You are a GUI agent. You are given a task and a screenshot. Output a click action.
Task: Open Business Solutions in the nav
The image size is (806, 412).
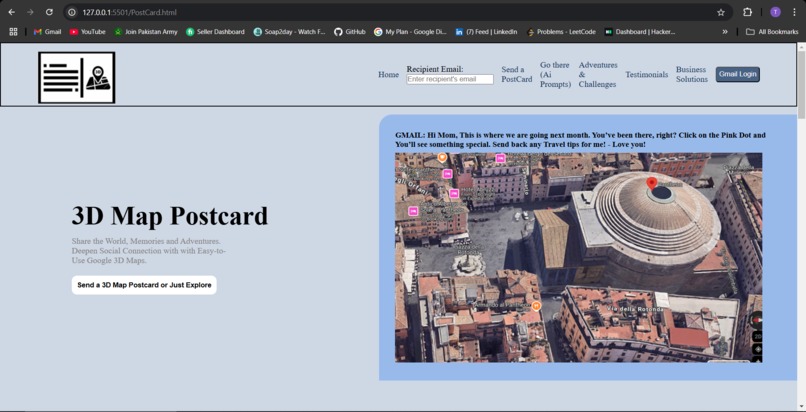pos(692,74)
